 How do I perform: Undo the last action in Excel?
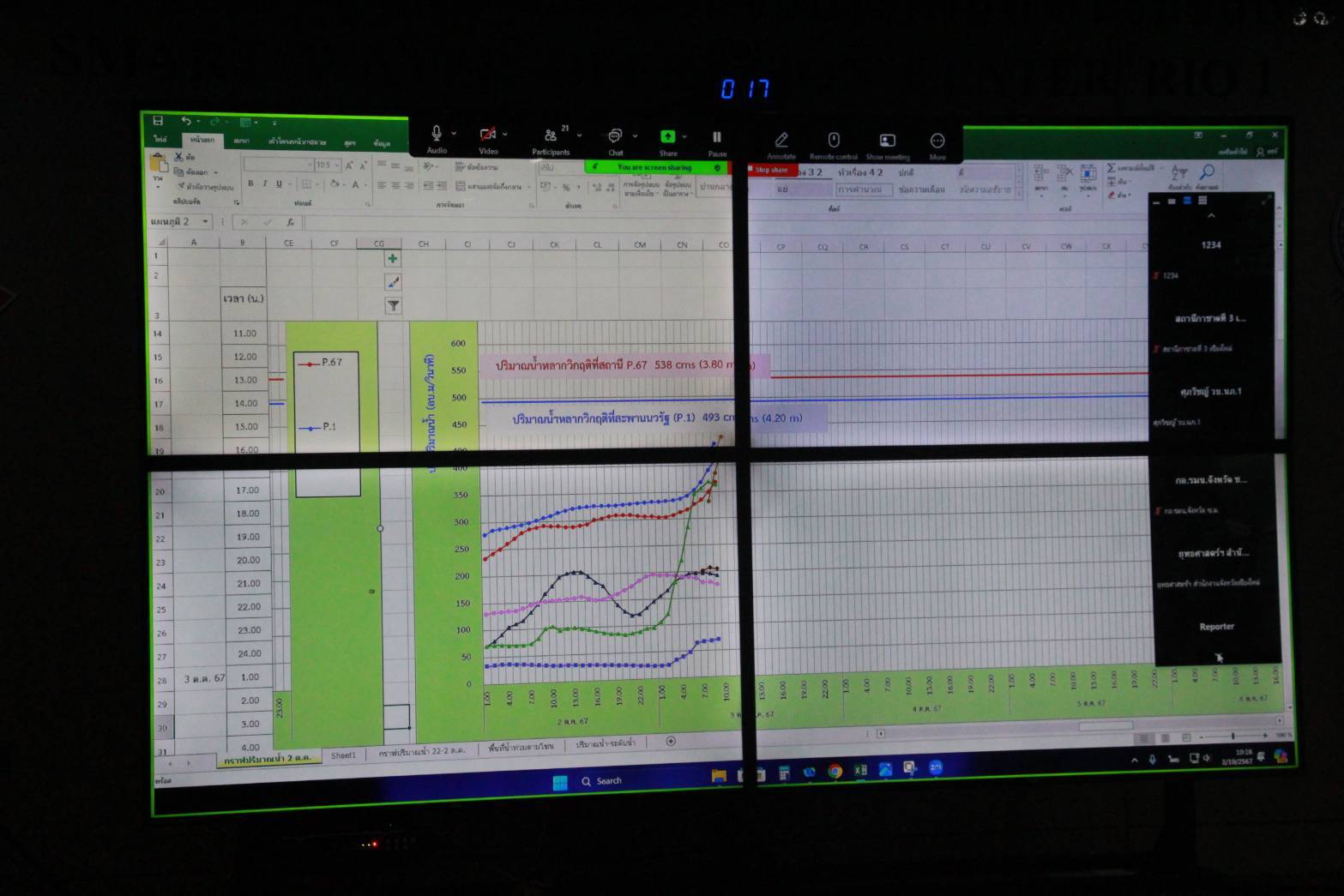tap(185, 121)
